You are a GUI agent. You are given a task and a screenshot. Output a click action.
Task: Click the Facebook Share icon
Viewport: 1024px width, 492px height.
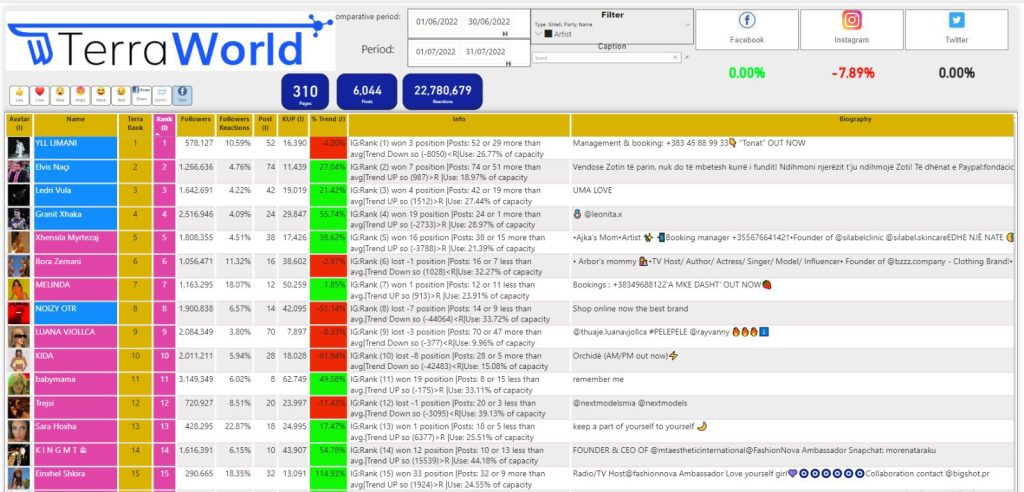(x=141, y=95)
